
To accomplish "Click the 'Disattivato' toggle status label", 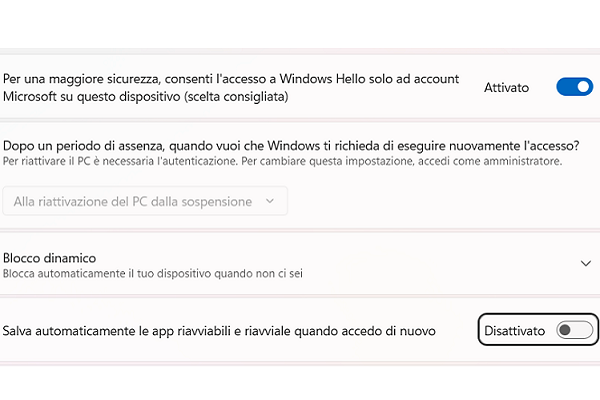I will [x=516, y=330].
